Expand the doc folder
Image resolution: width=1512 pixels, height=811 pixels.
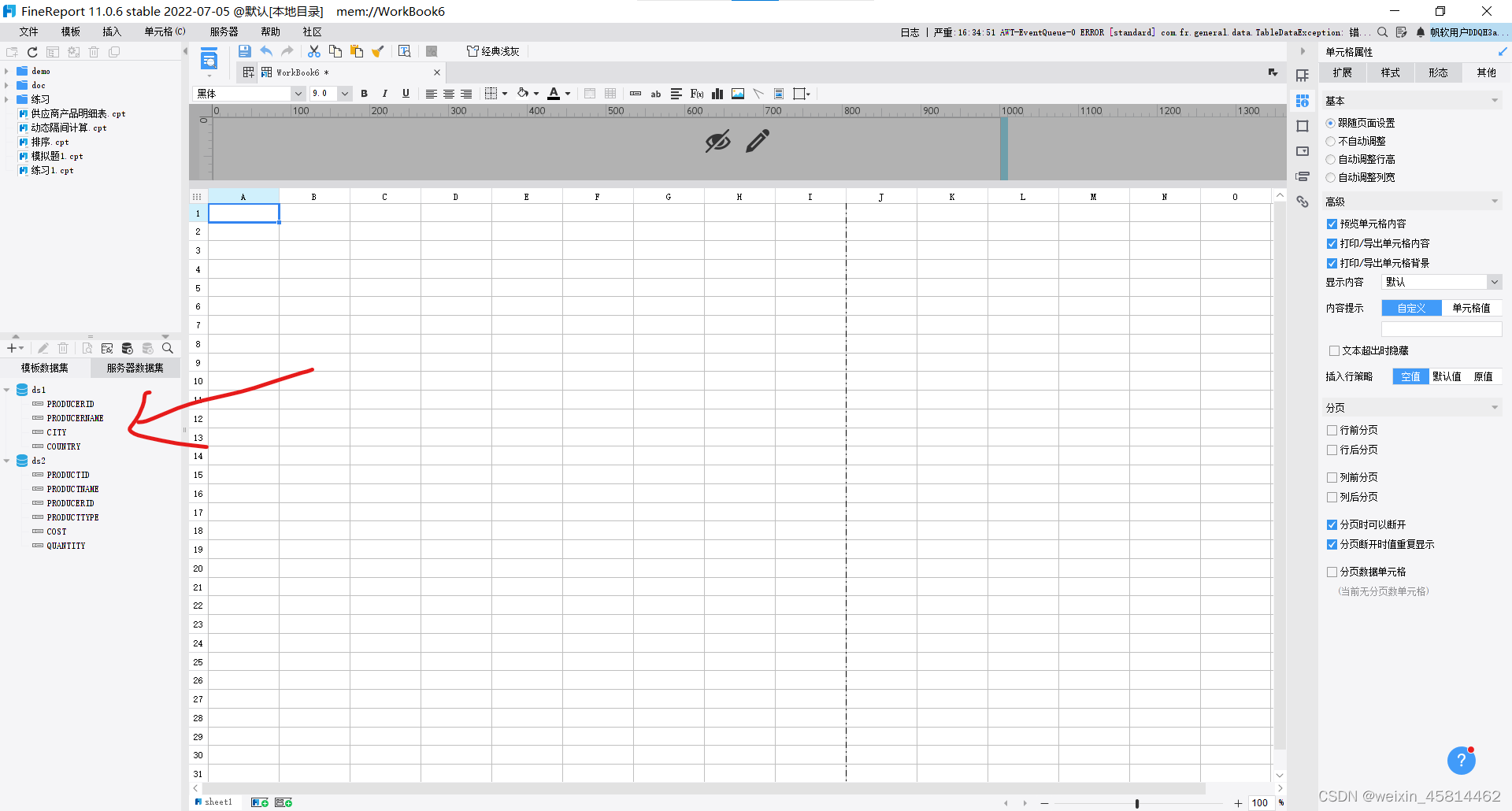point(6,85)
